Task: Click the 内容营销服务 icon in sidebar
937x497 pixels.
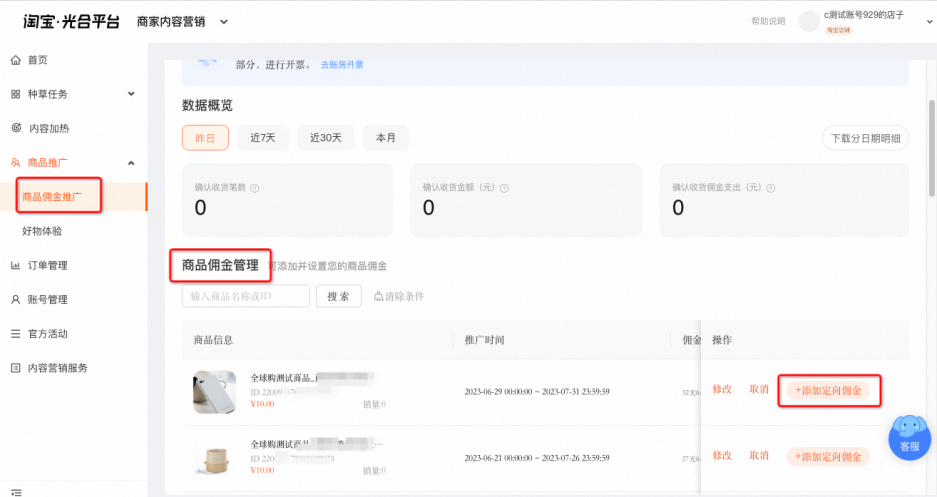Action: pyautogui.click(x=16, y=368)
